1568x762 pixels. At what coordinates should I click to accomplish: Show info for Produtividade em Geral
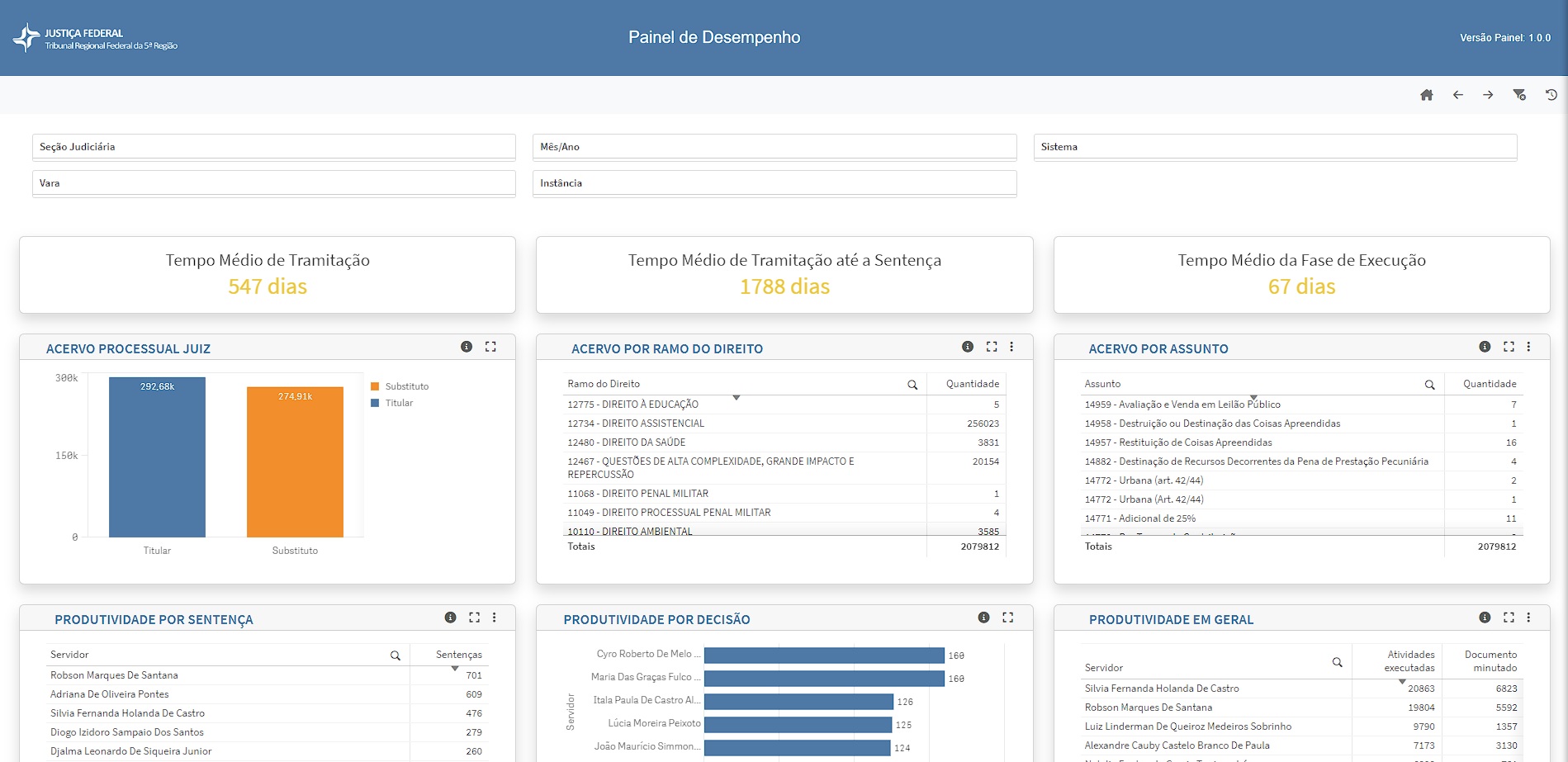tap(1485, 618)
